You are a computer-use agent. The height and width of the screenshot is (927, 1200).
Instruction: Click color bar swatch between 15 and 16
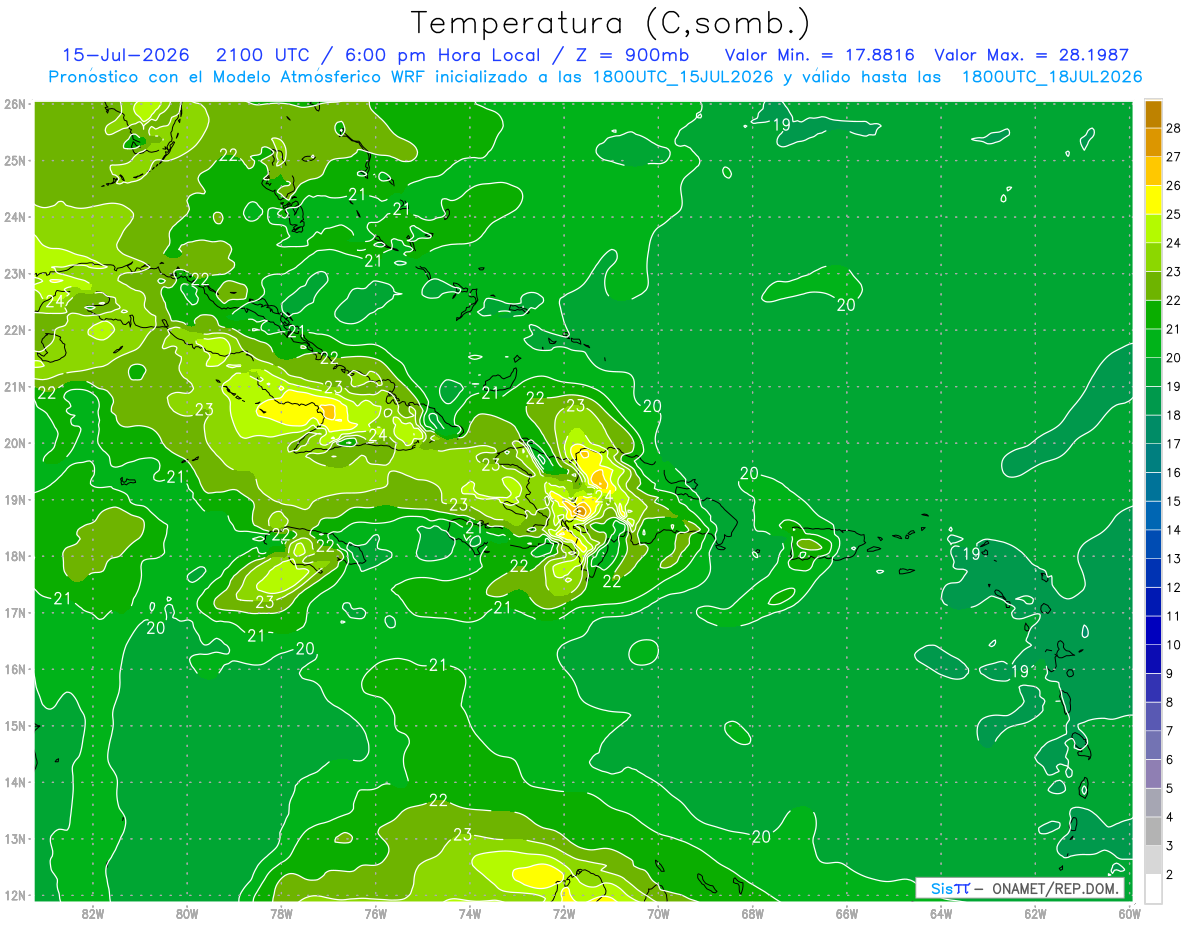1153,487
